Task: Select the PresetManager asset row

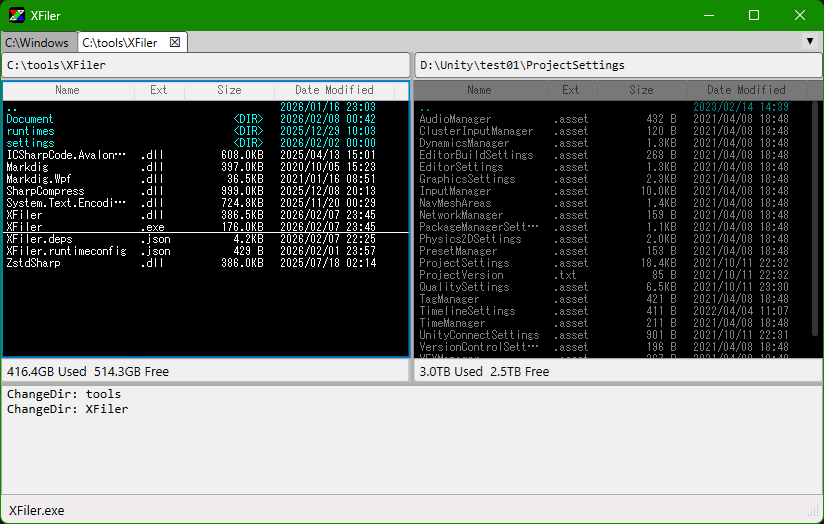Action: click(x=613, y=251)
